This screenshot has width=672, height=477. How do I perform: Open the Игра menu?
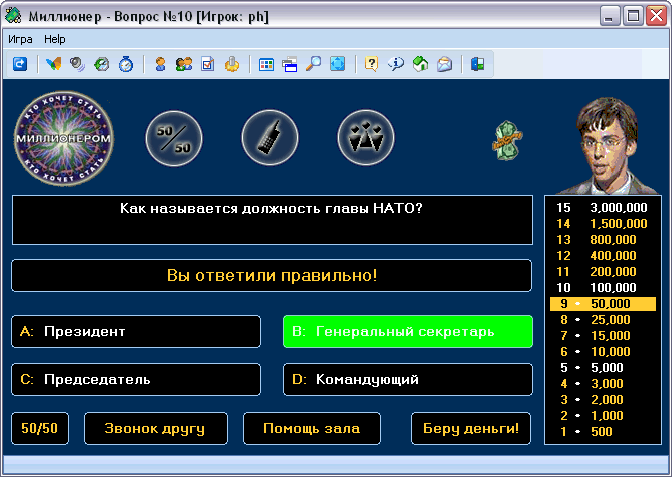pyautogui.click(x=21, y=39)
